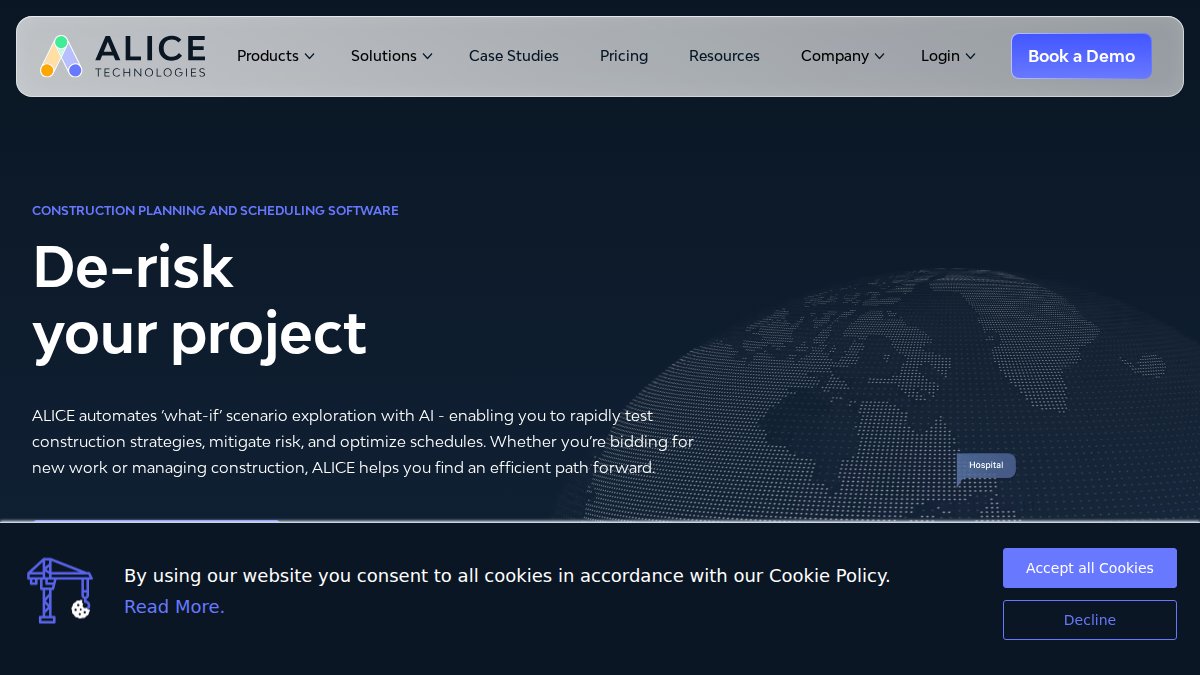This screenshot has width=1200, height=675.
Task: Accept all Cookies
Action: pos(1090,568)
